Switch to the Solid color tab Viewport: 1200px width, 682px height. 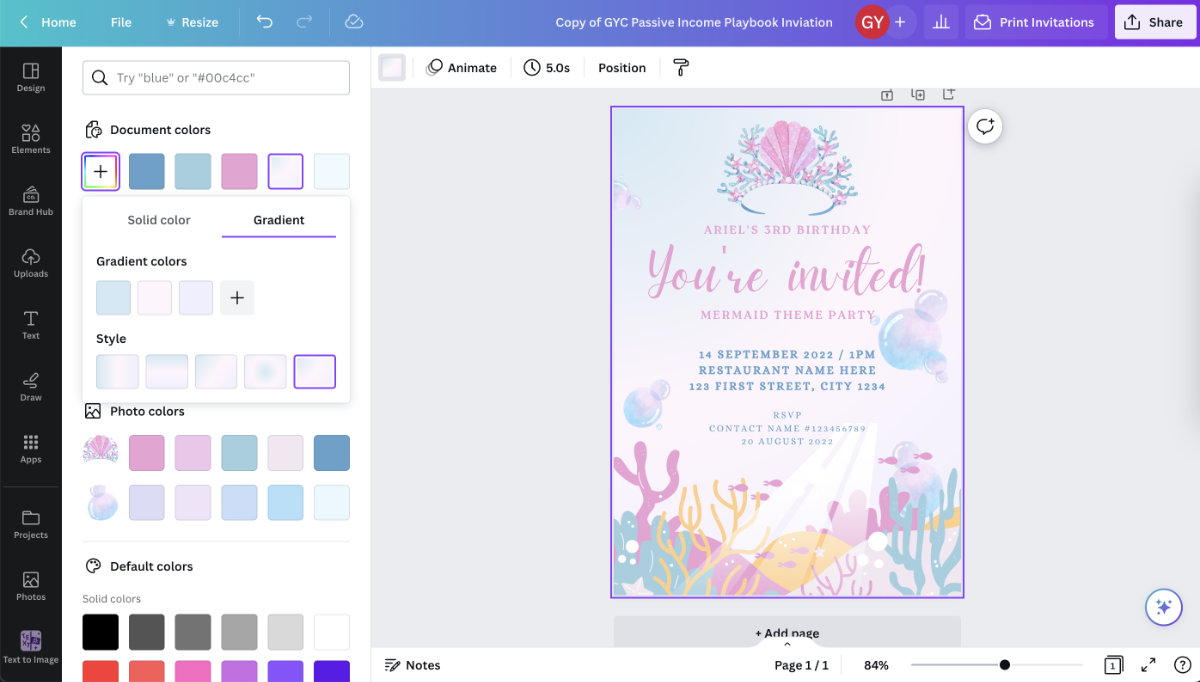159,220
